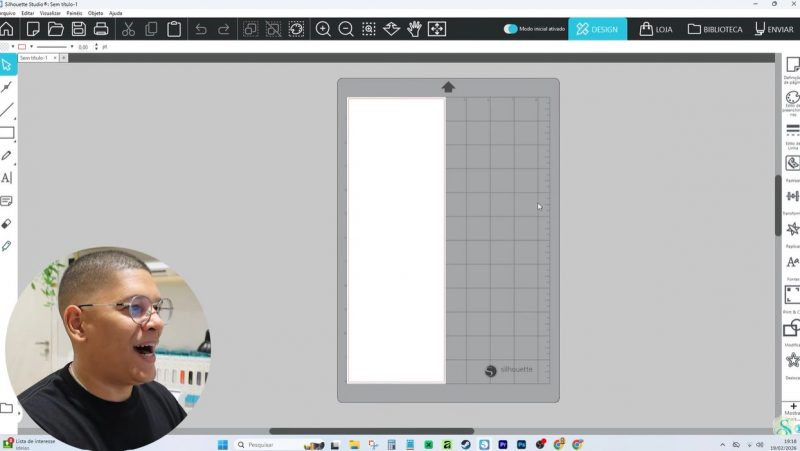
Task: Open the Trace panel
Action: pos(792,164)
